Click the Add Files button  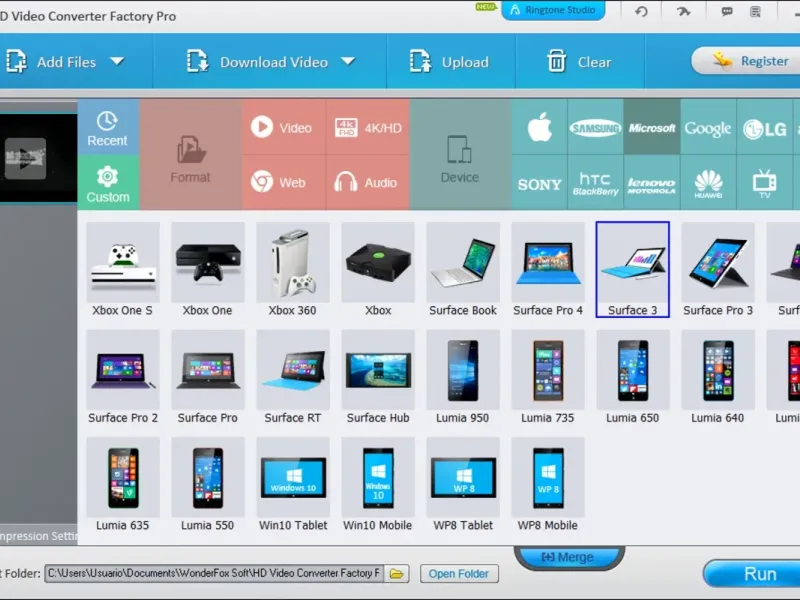coord(51,62)
